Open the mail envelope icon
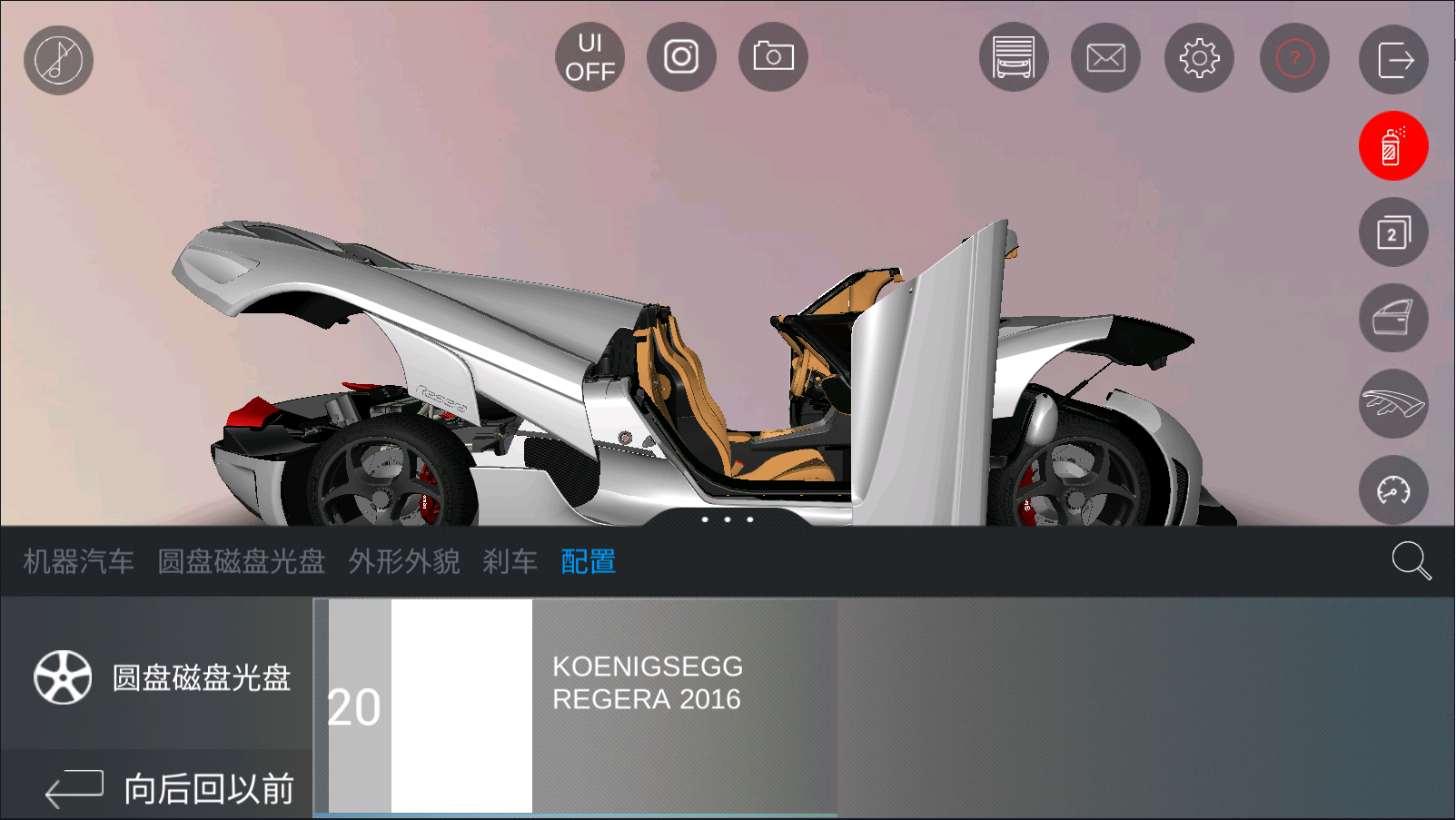Screen dimensions: 1456x820 [x=1106, y=57]
